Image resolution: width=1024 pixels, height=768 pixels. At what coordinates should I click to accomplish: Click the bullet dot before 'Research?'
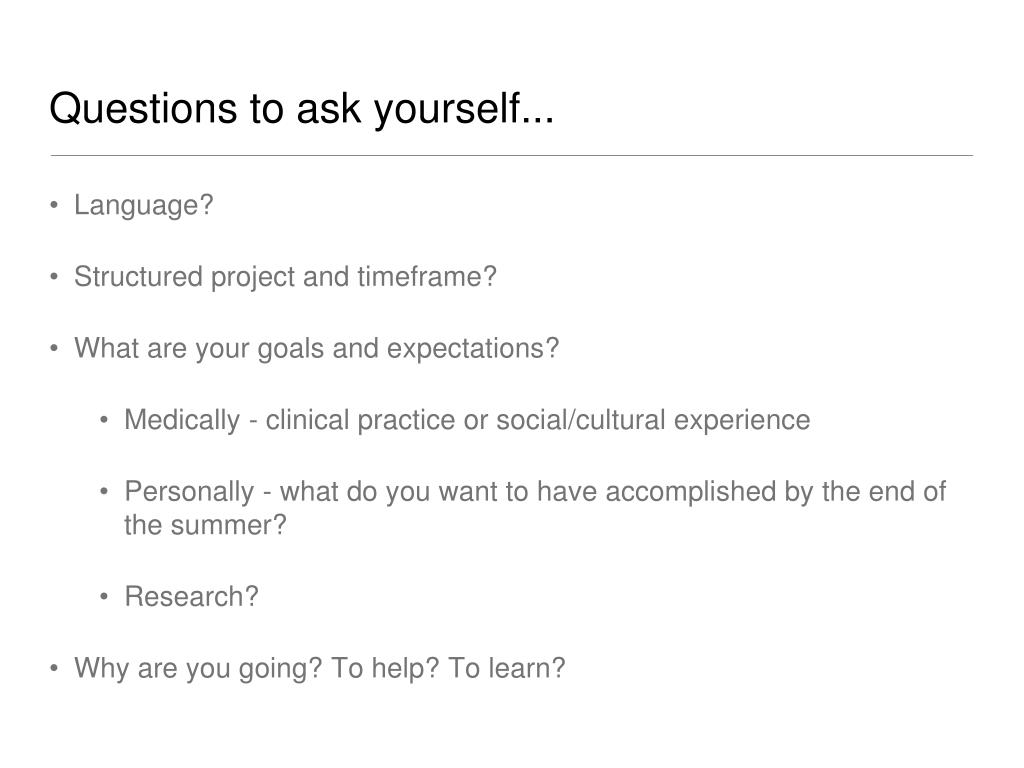(x=104, y=597)
